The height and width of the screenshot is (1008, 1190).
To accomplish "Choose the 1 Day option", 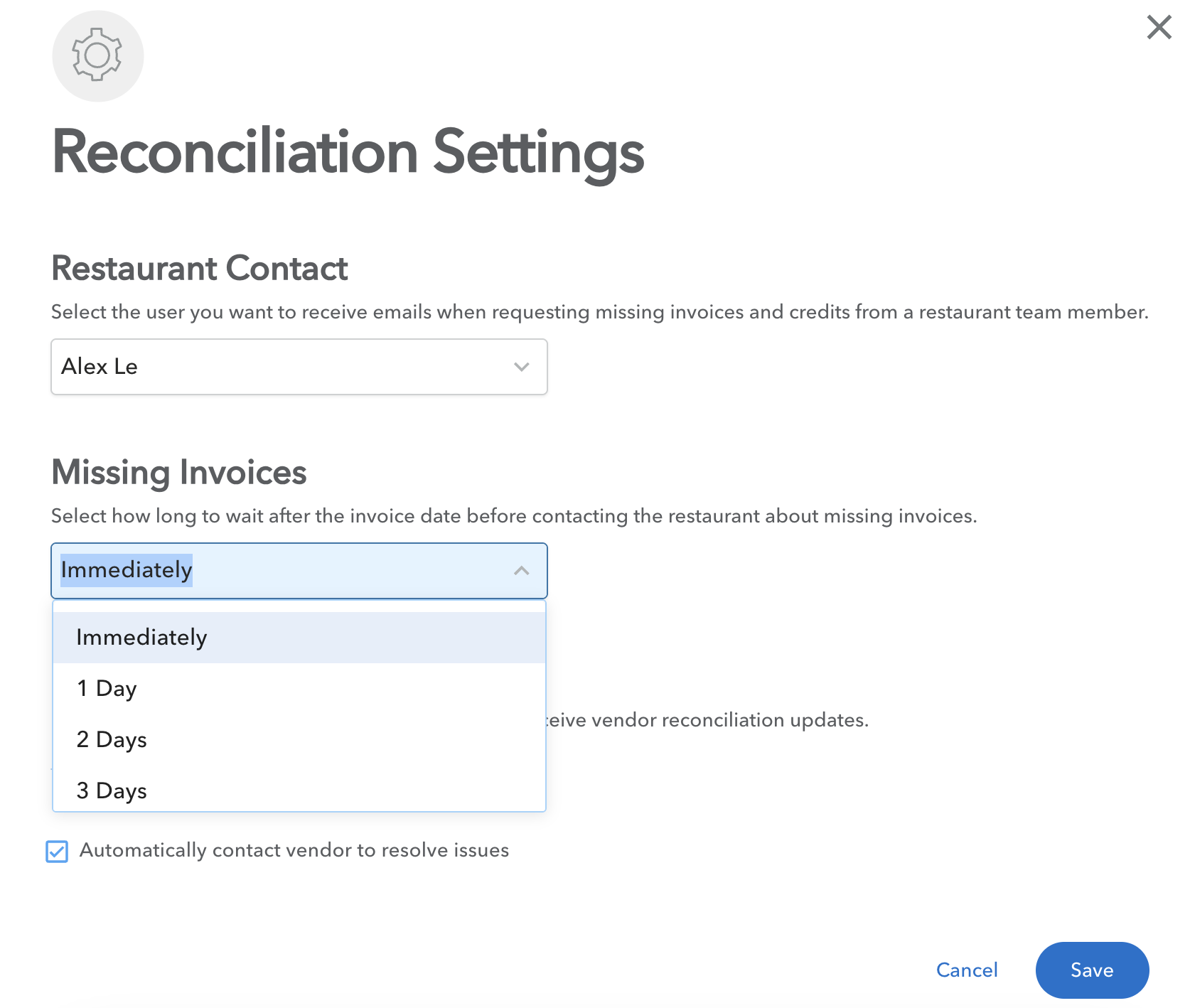I will tap(107, 687).
